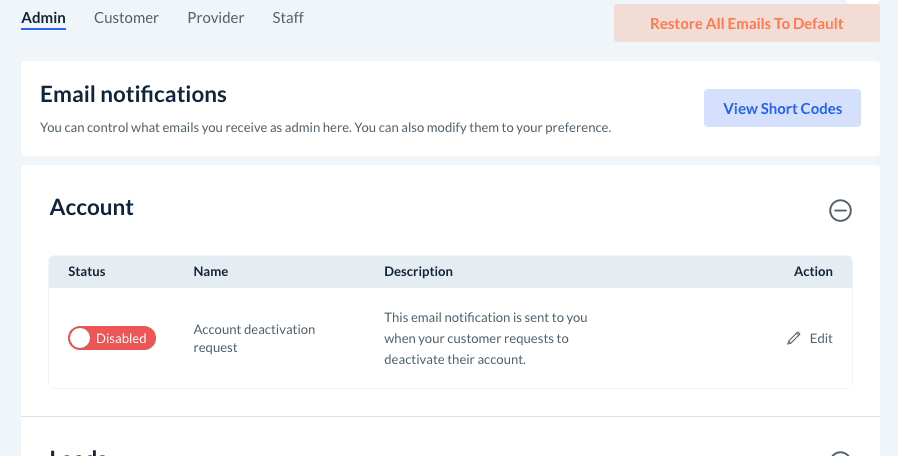Open the Provider tab
Viewport: 898px width, 456px height.
(x=215, y=18)
